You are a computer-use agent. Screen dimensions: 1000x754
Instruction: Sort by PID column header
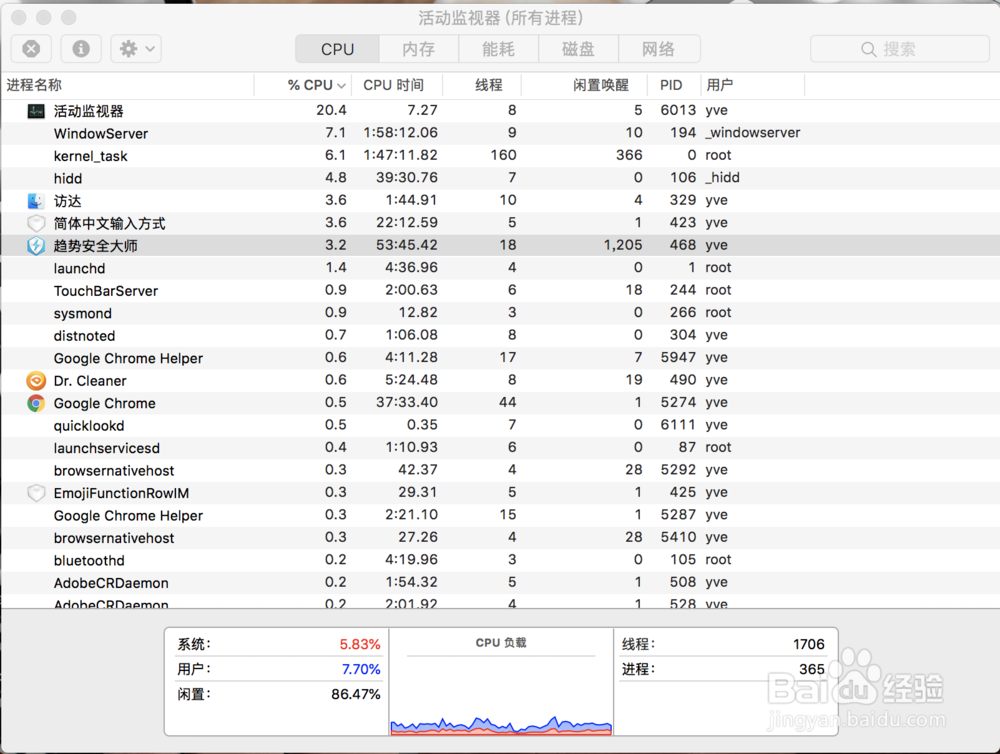[x=675, y=85]
